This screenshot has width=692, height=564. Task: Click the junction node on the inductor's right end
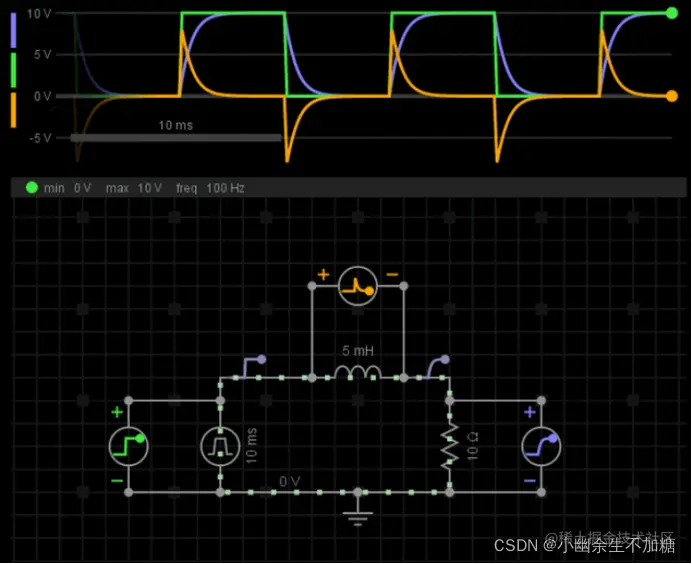404,378
